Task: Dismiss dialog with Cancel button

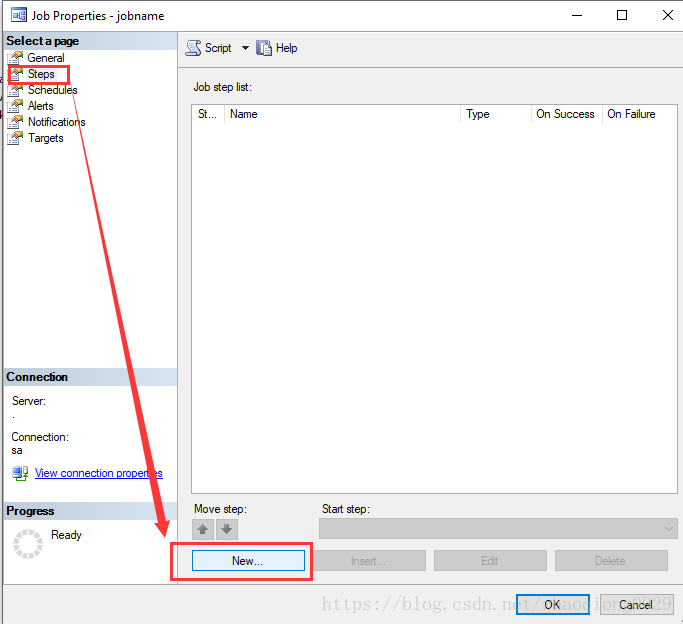Action: coord(636,604)
